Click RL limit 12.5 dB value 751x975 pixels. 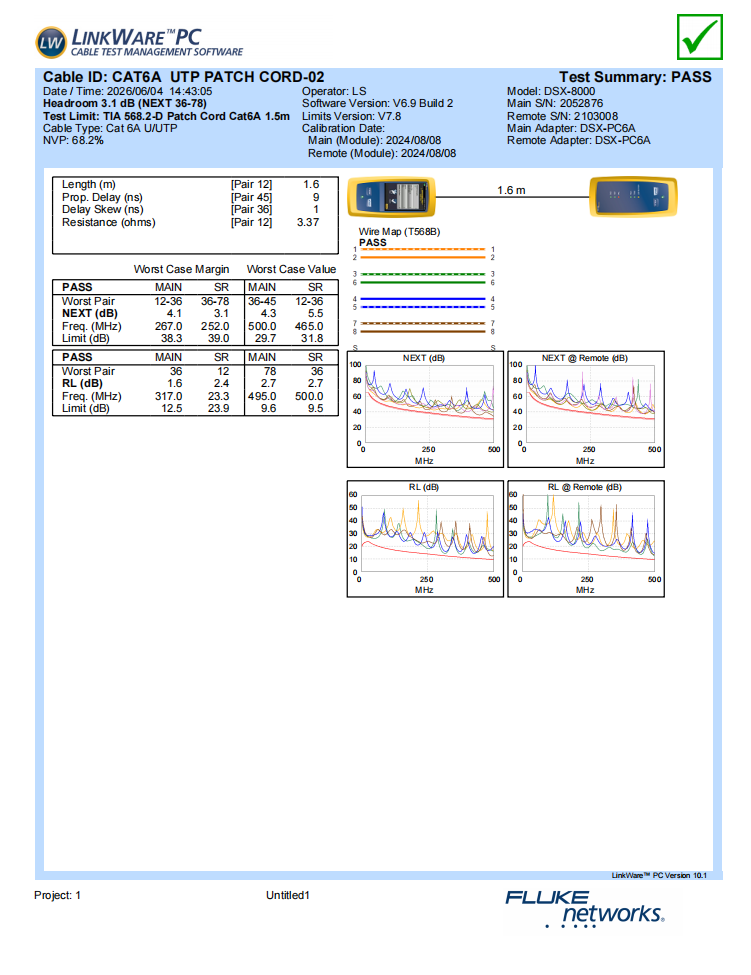click(x=172, y=409)
